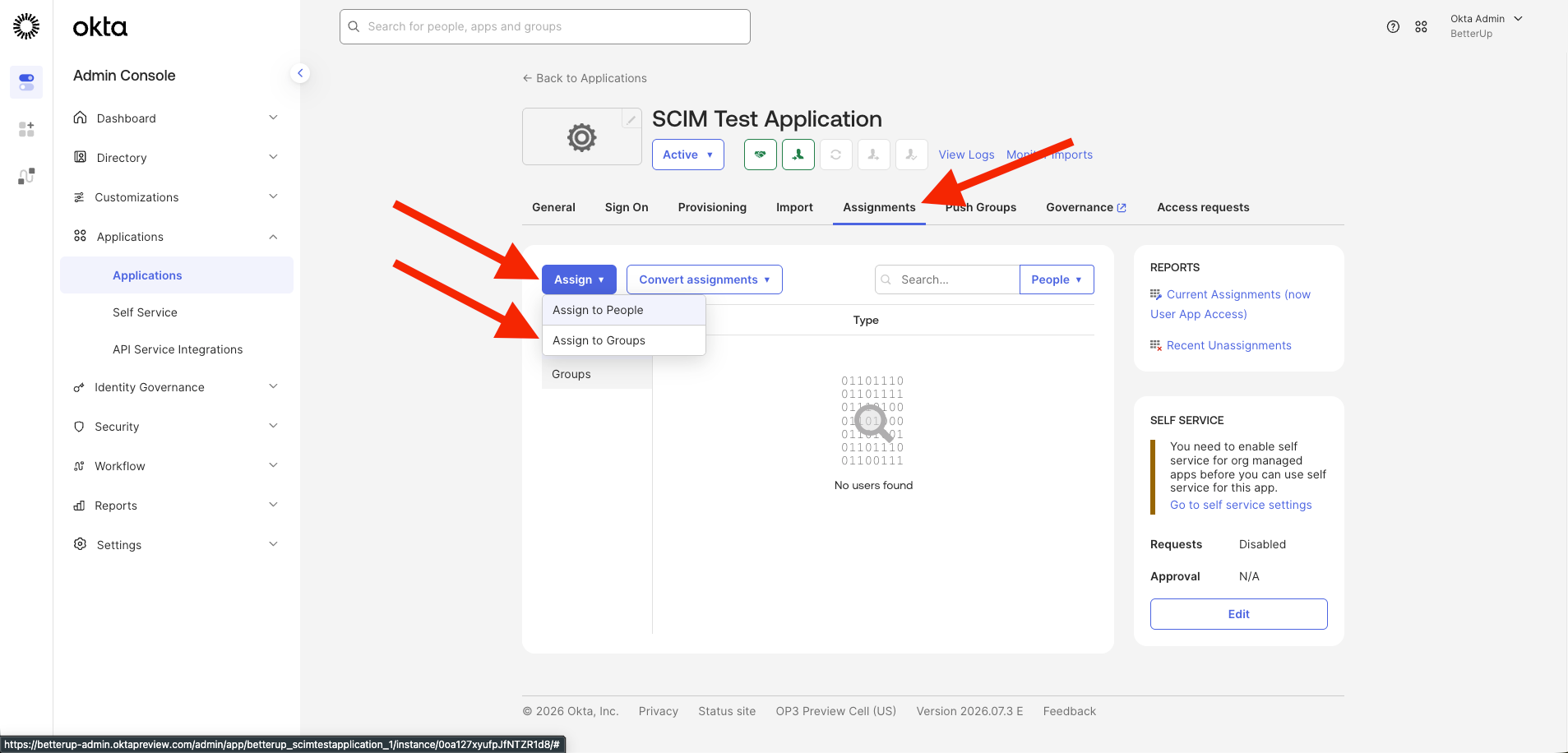Click the Applications grid icon in sidebar
This screenshot has width=1568, height=753.
click(80, 236)
